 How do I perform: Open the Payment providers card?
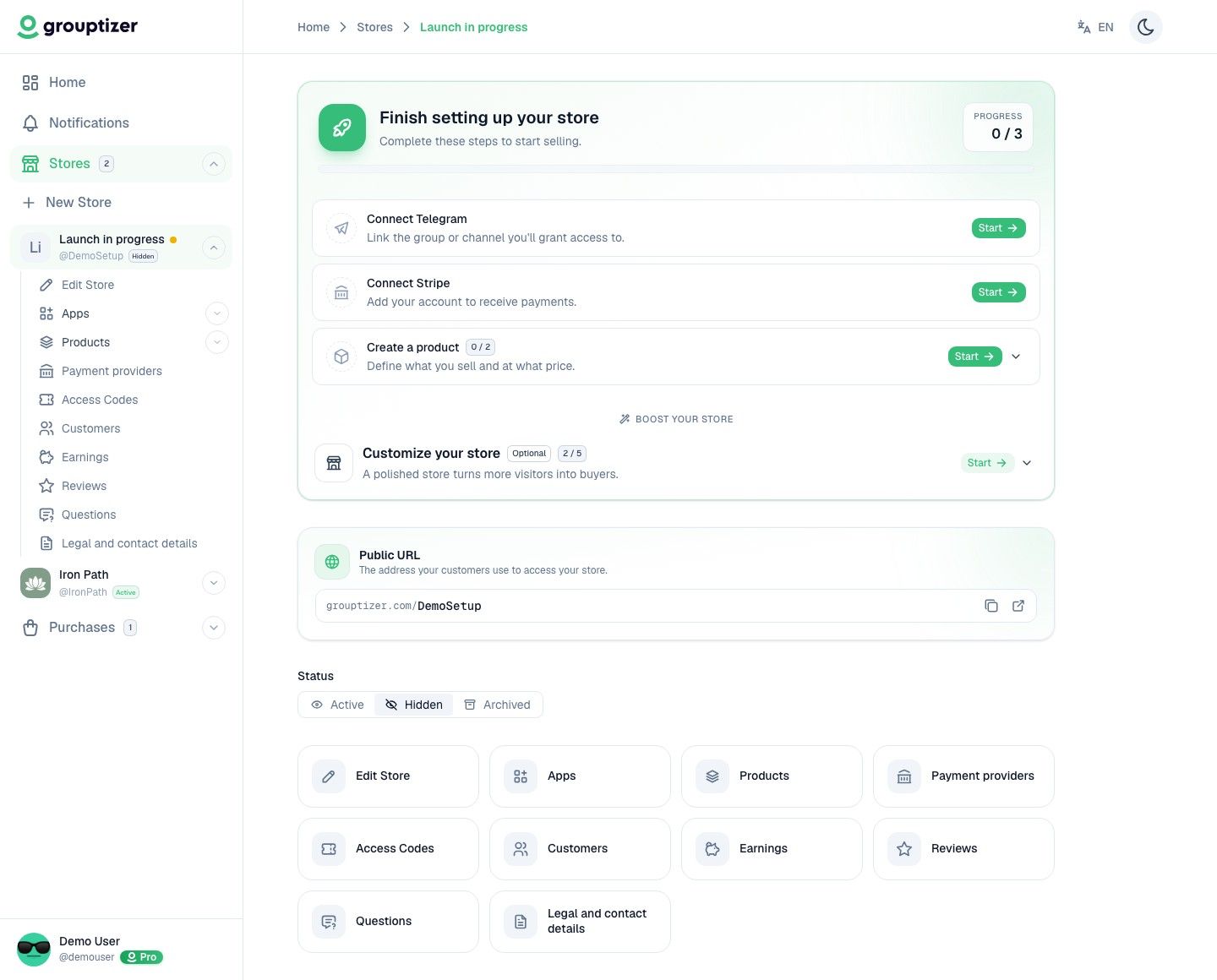(x=963, y=776)
